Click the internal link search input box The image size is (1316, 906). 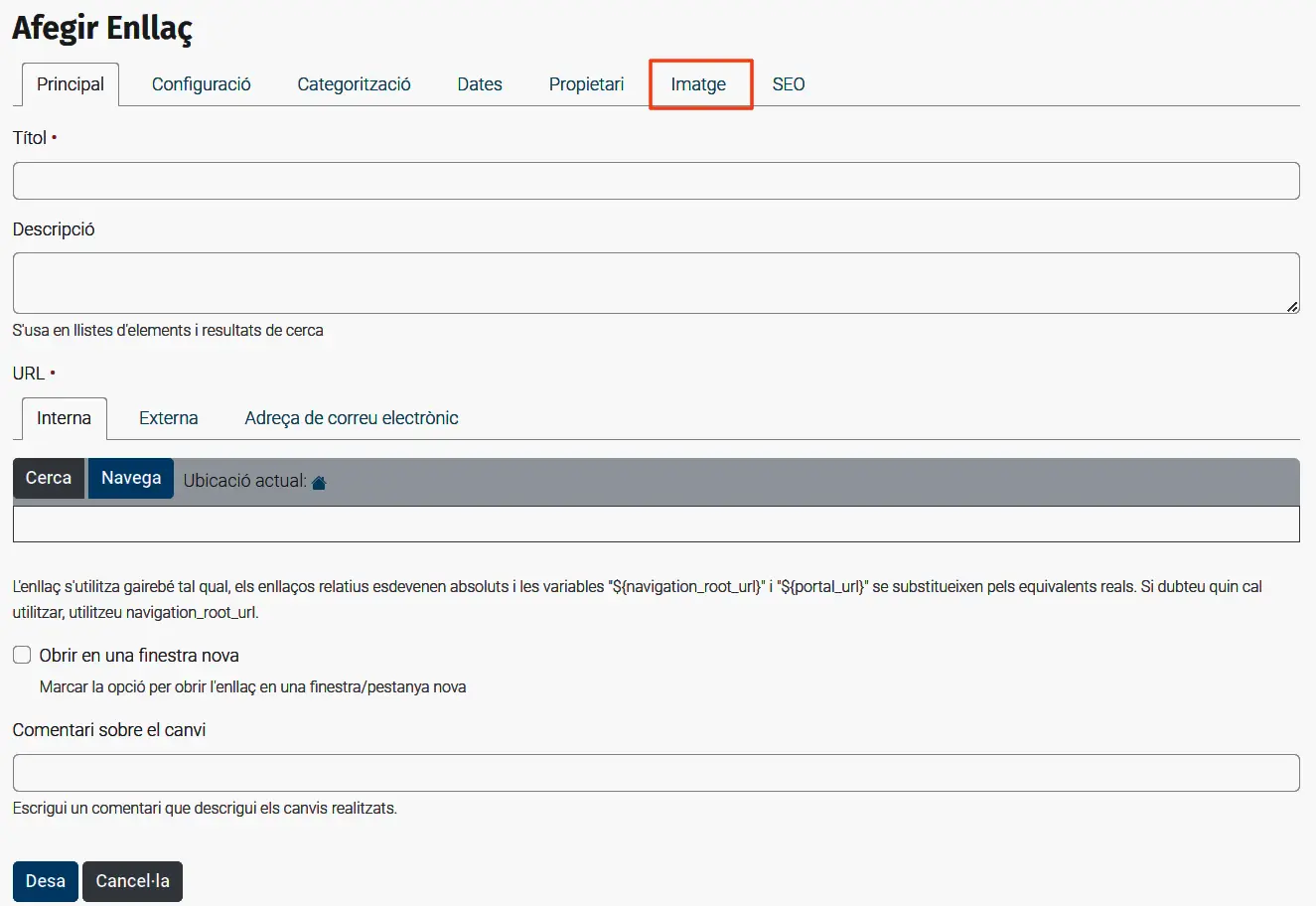[656, 525]
